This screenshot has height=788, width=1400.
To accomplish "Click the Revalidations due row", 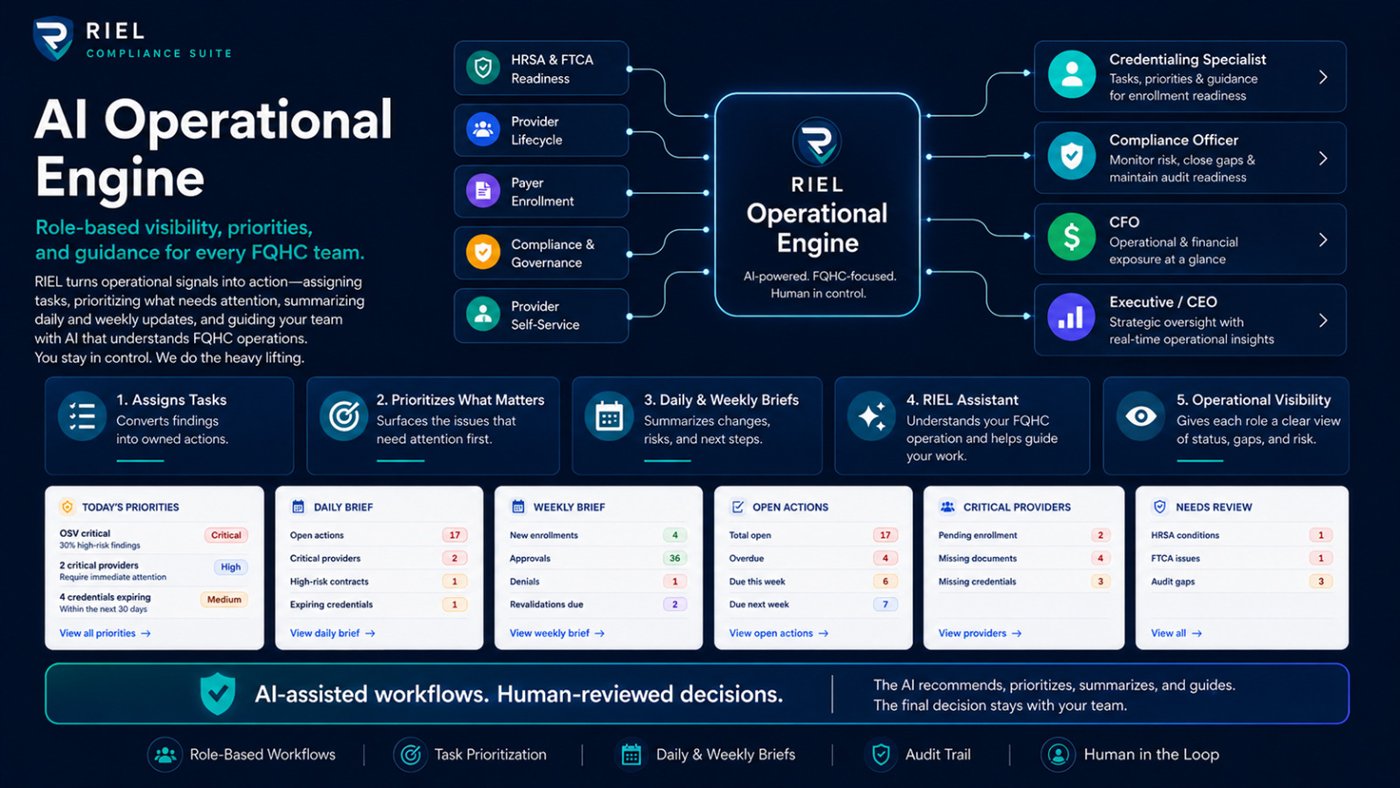I will tap(599, 605).
